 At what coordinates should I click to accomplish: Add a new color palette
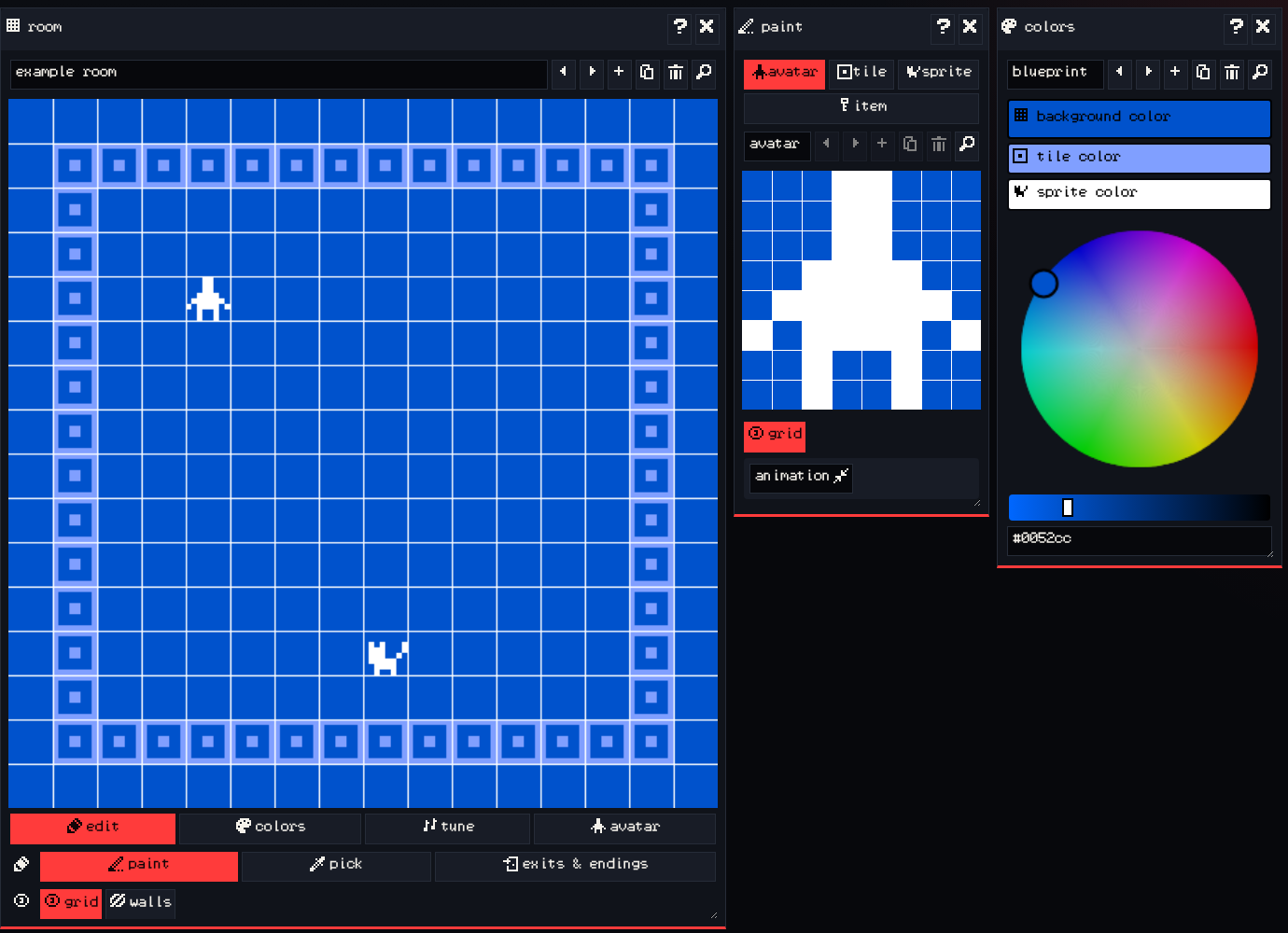pyautogui.click(x=1175, y=73)
